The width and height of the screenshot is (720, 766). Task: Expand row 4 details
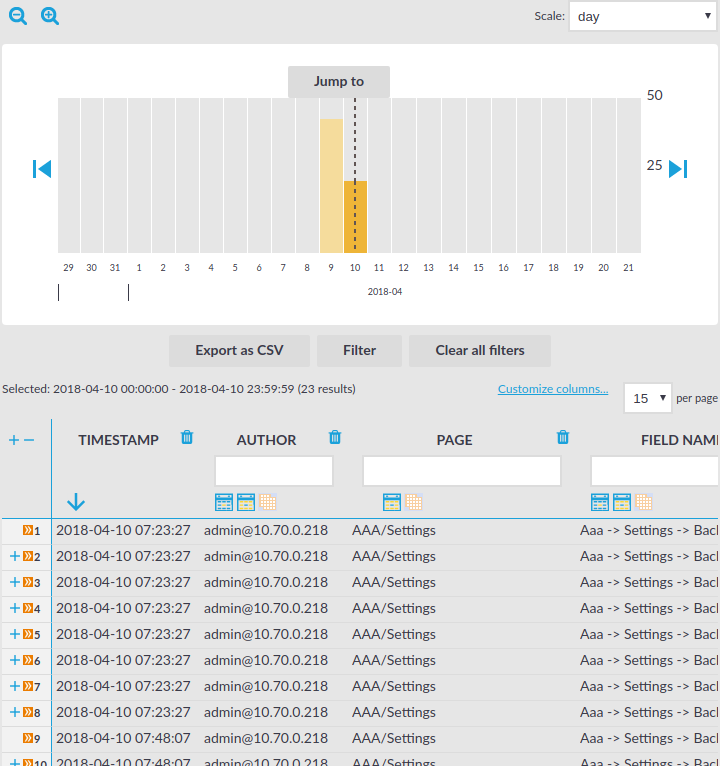coord(15,608)
